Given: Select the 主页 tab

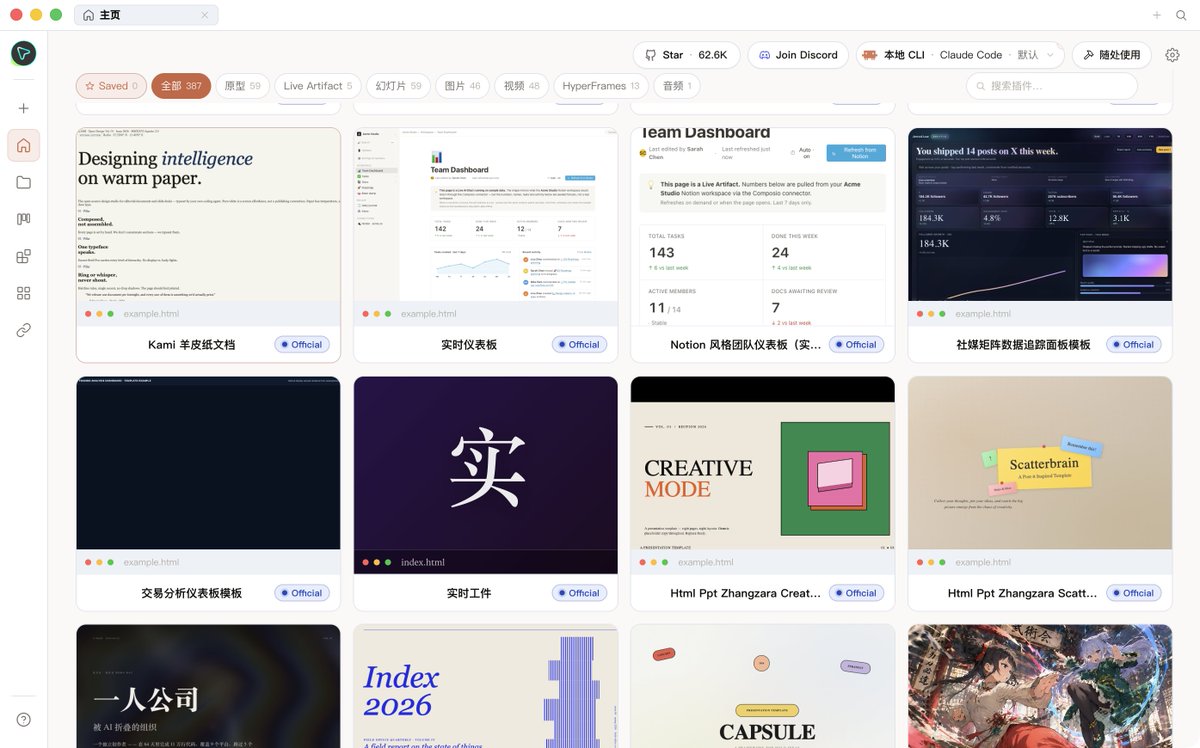Looking at the screenshot, I should coord(146,15).
